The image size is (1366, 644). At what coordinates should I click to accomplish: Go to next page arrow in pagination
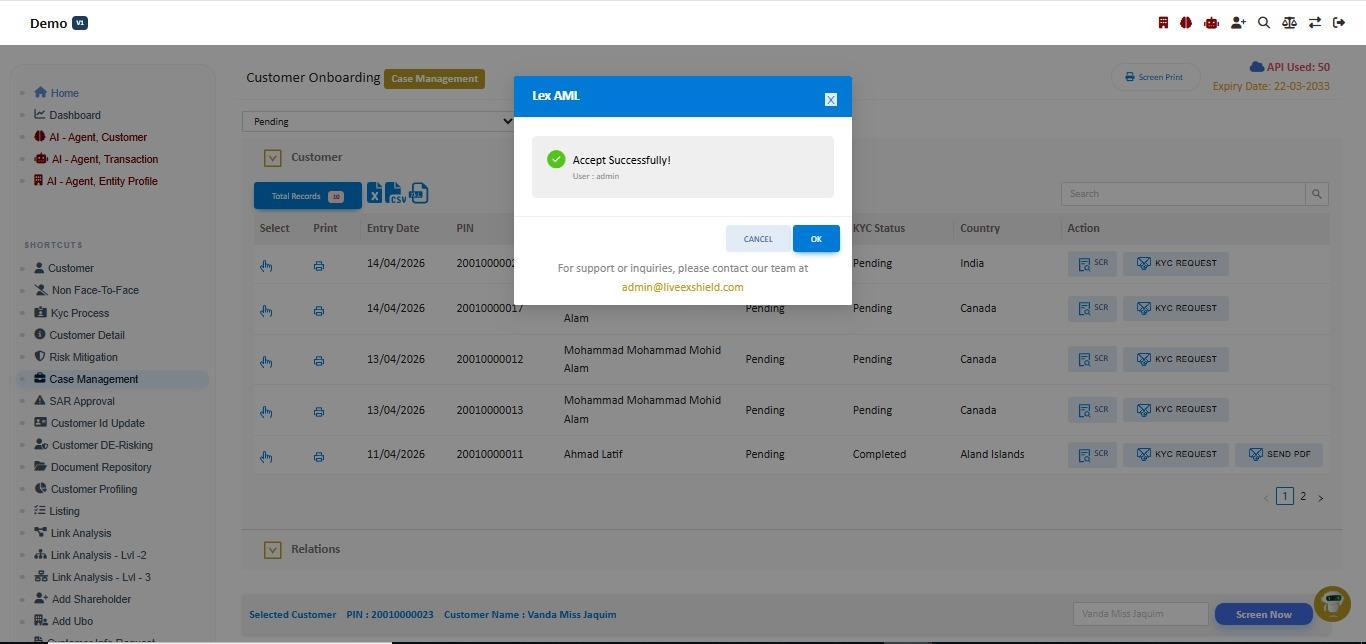(1320, 497)
